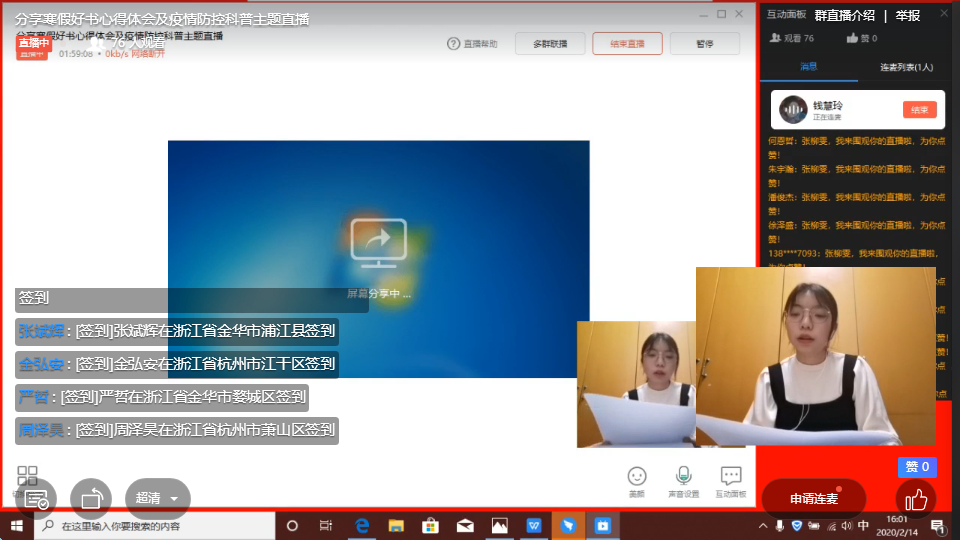Launch Microsoft Edge from taskbar
Viewport: 960px width, 540px height.
coord(362,526)
